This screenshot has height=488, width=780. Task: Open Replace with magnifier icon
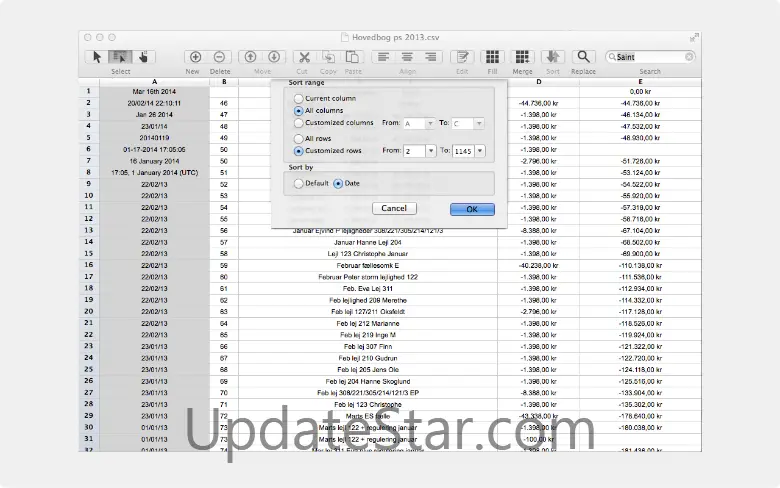[584, 57]
